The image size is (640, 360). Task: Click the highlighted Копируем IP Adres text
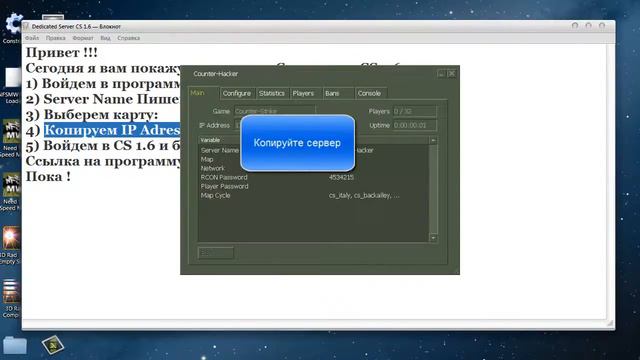(x=112, y=130)
